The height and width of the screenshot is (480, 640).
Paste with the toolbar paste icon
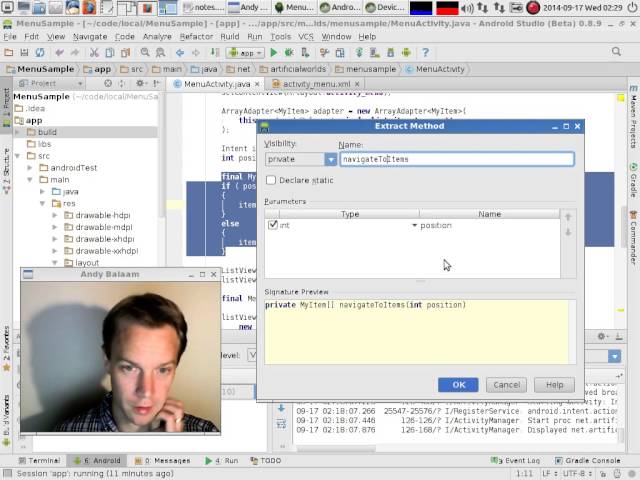pyautogui.click(x=125, y=53)
